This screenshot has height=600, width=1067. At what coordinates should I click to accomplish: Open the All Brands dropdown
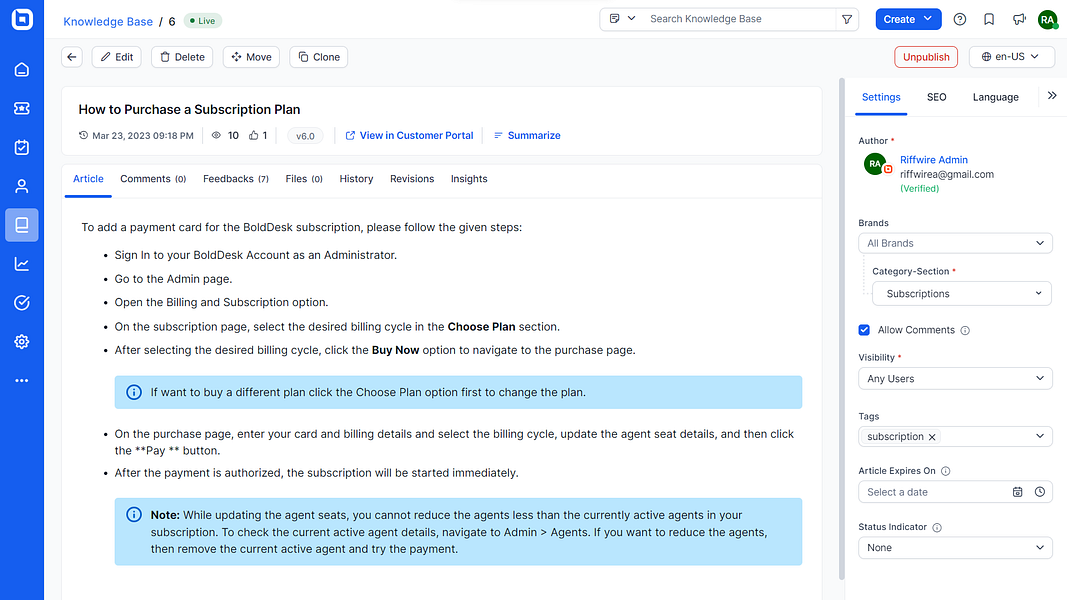(955, 243)
